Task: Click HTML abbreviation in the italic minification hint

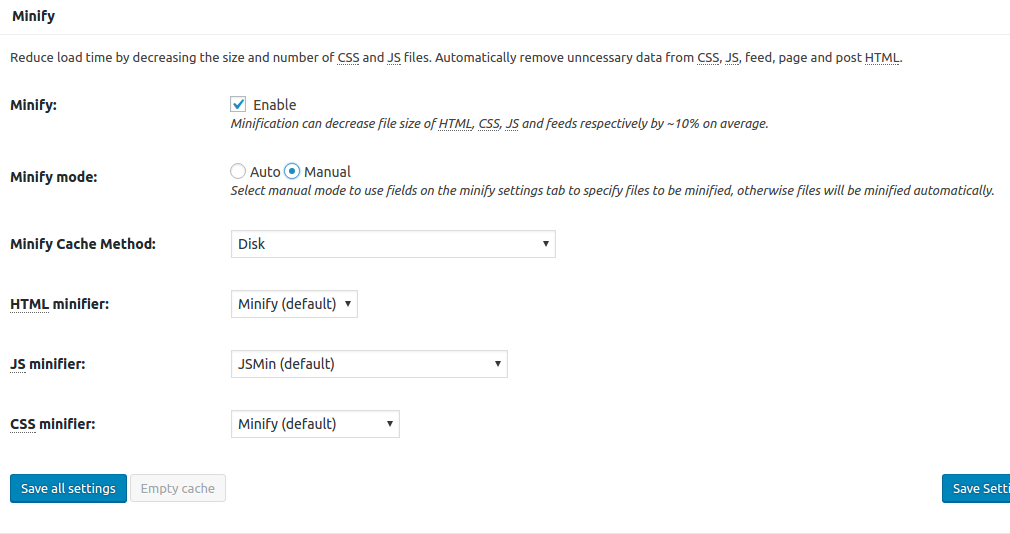Action: [x=455, y=124]
